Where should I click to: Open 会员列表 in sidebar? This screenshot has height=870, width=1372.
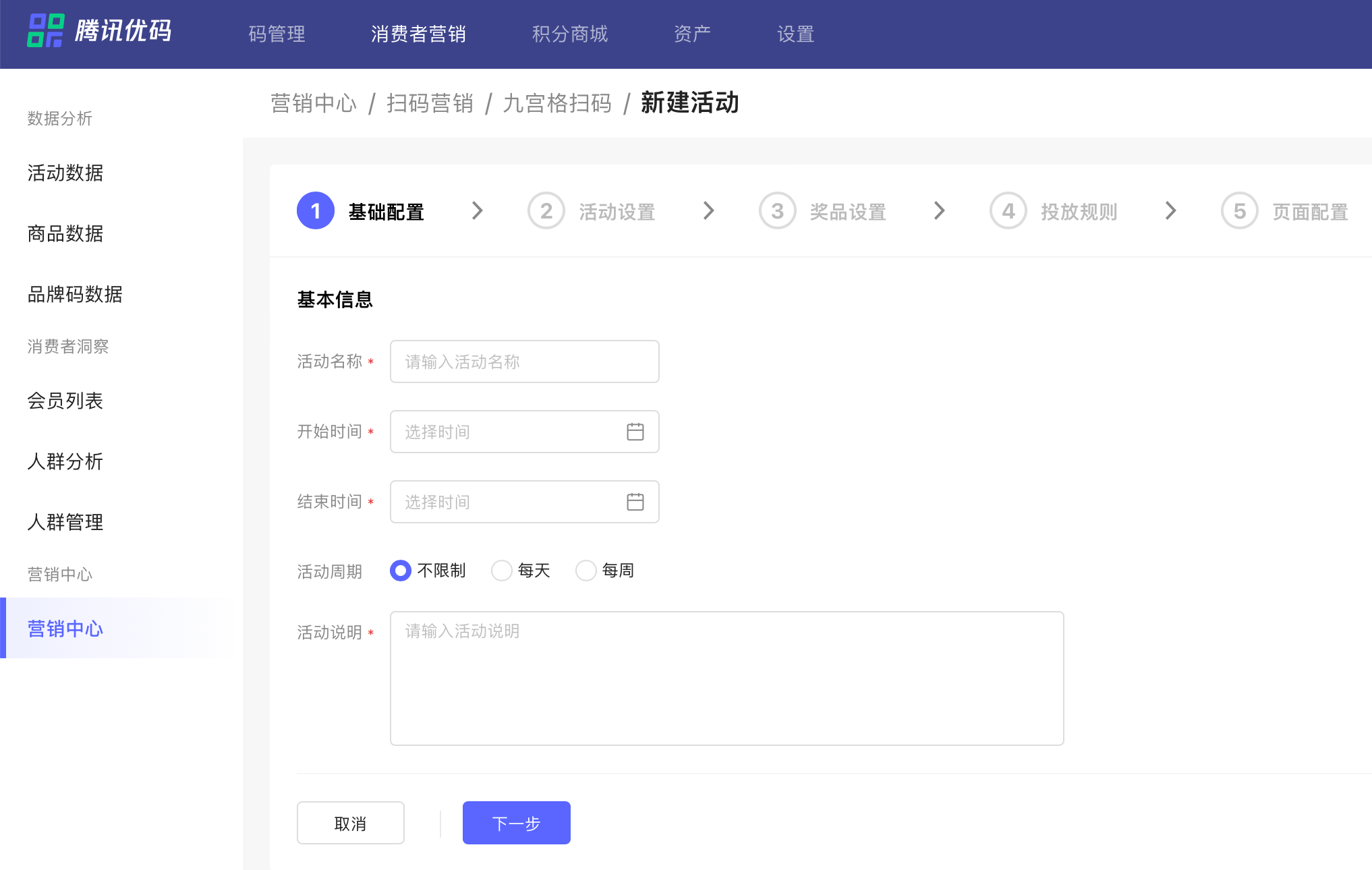tap(65, 401)
